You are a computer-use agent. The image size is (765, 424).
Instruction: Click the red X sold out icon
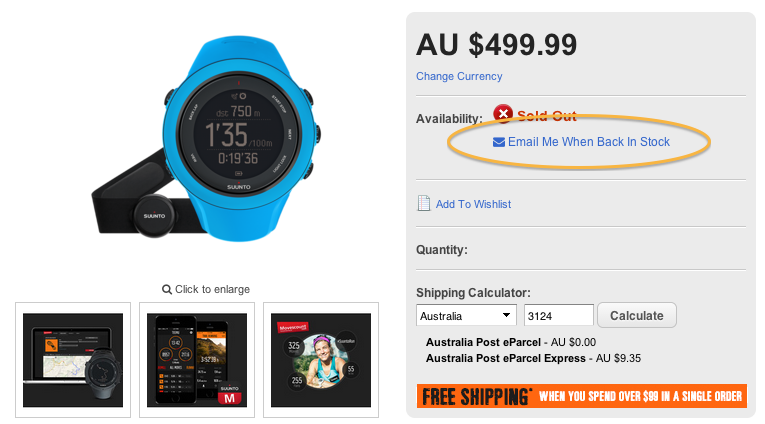(503, 114)
